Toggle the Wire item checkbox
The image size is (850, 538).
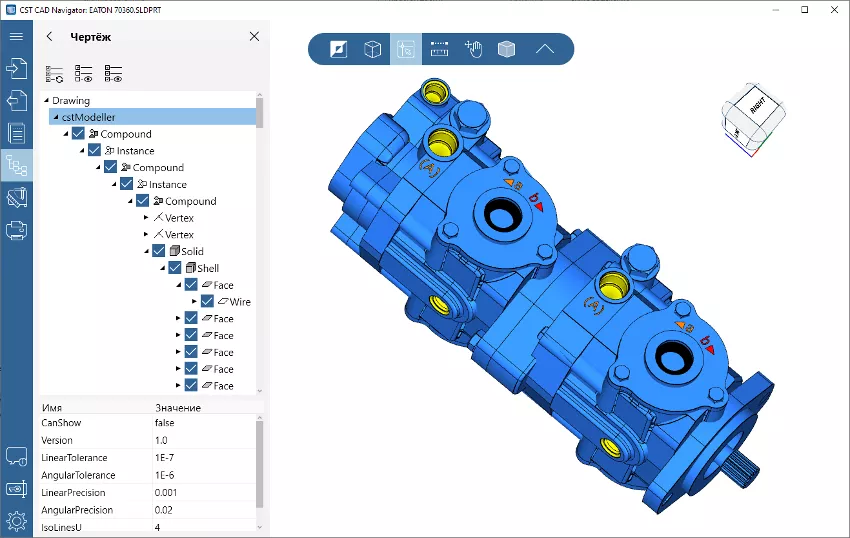point(208,301)
